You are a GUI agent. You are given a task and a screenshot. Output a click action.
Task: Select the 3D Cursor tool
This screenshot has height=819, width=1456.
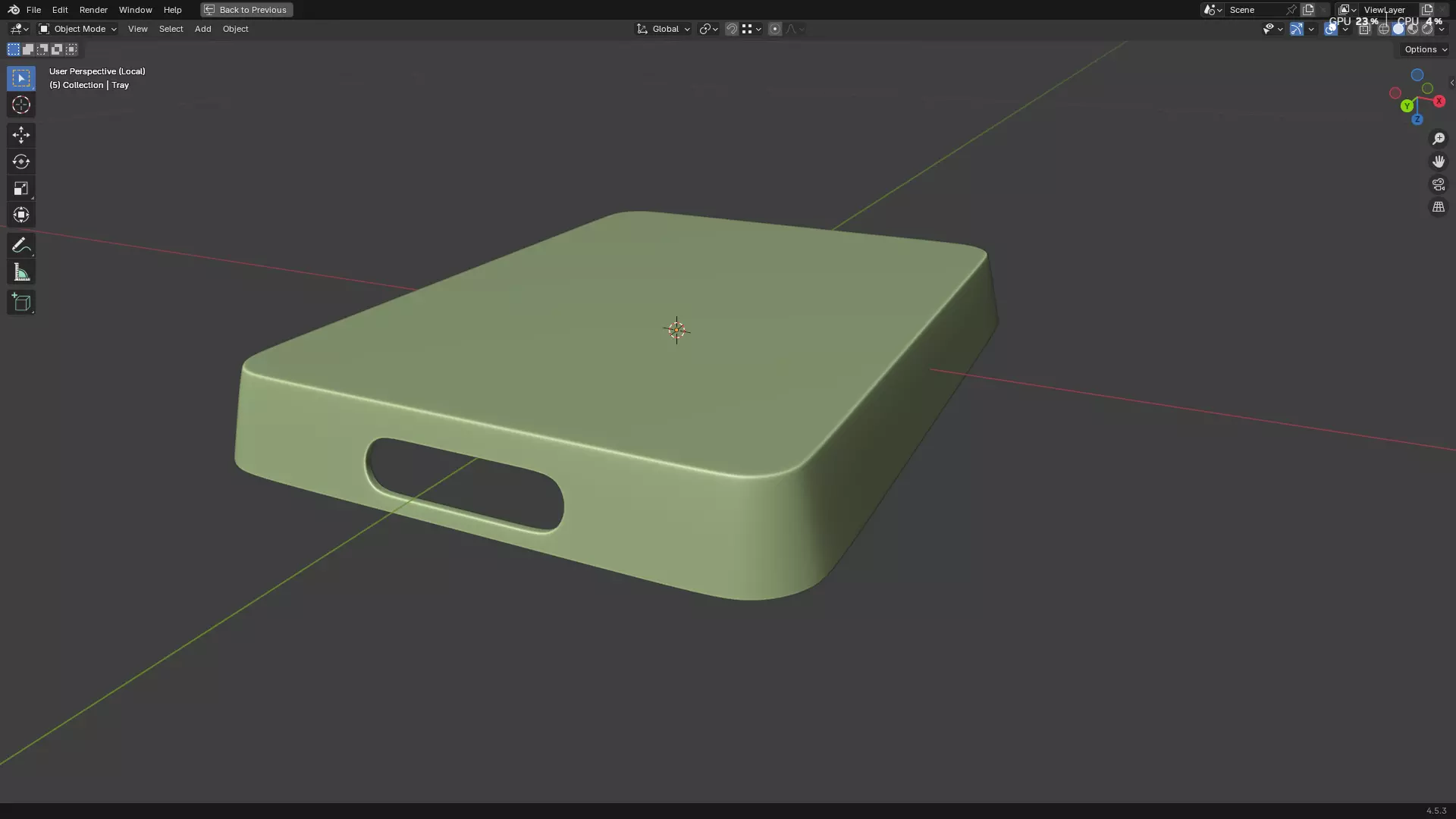(x=21, y=105)
